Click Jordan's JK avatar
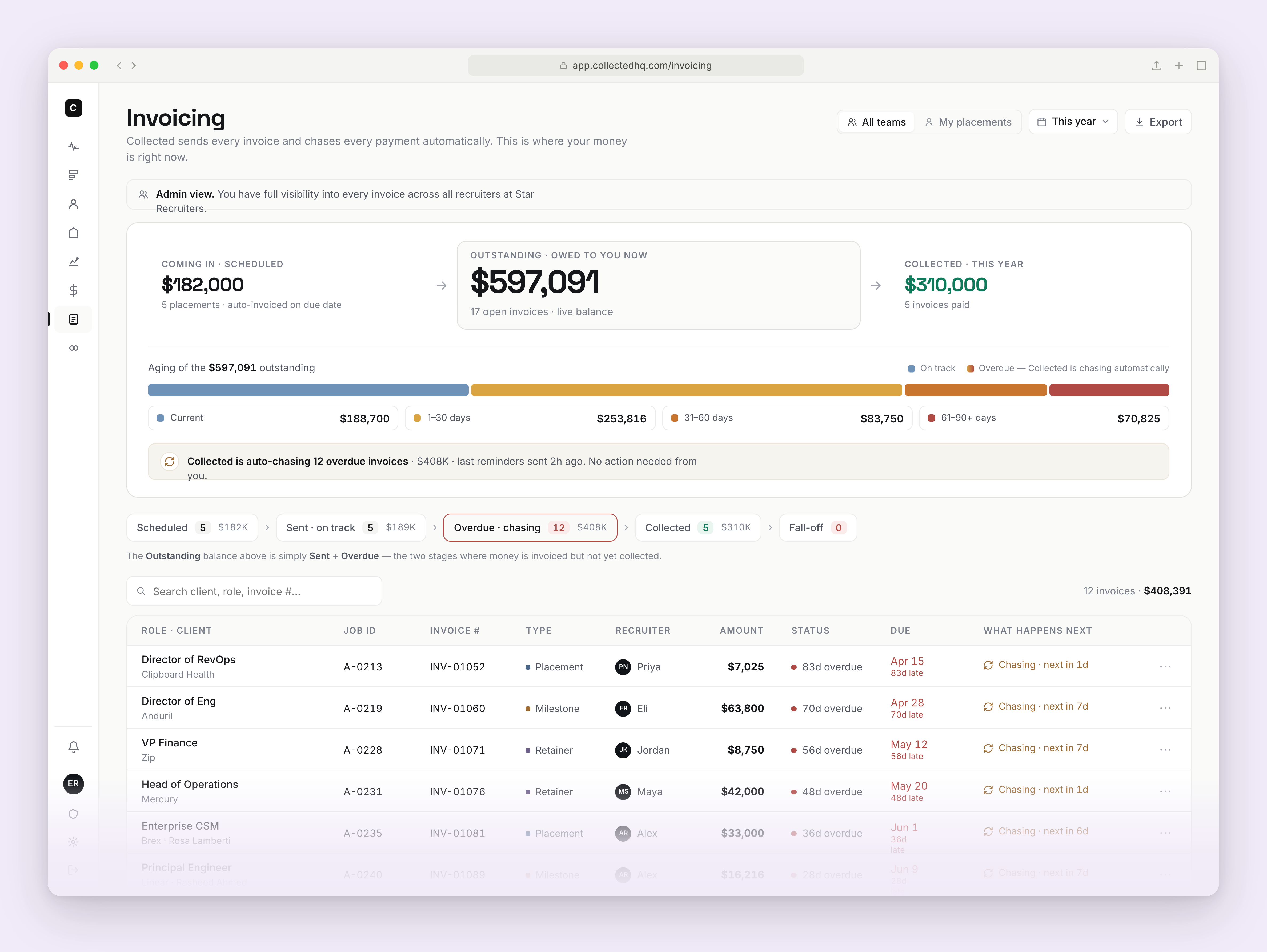 (623, 750)
